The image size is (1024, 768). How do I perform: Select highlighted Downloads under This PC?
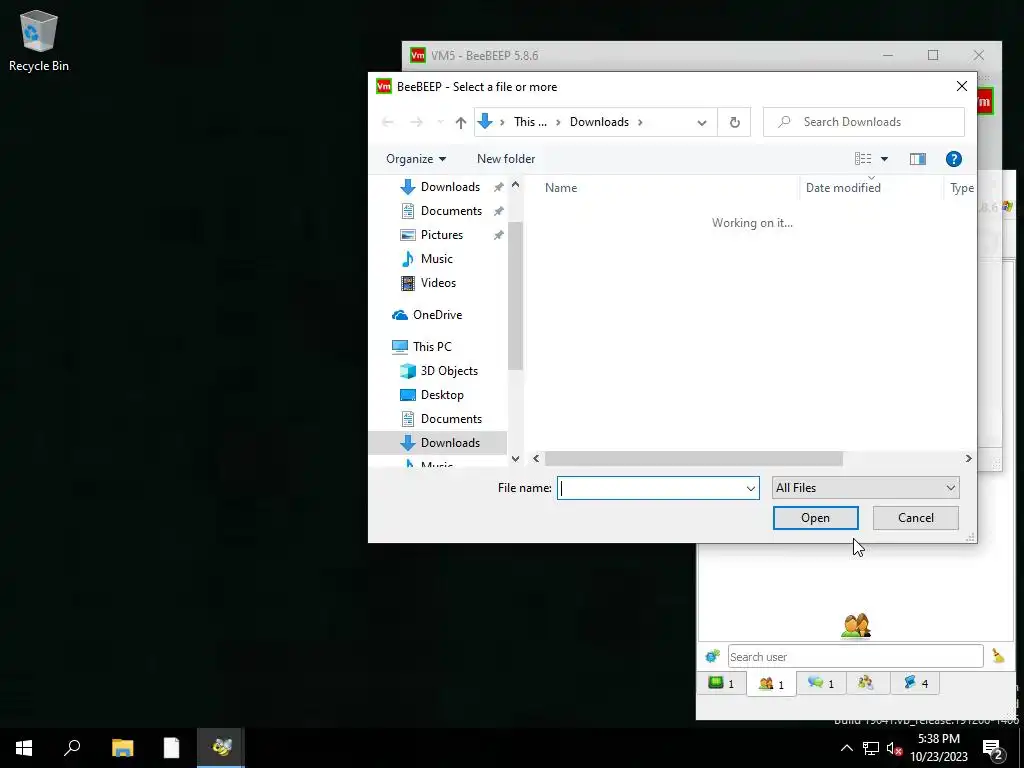438,443
